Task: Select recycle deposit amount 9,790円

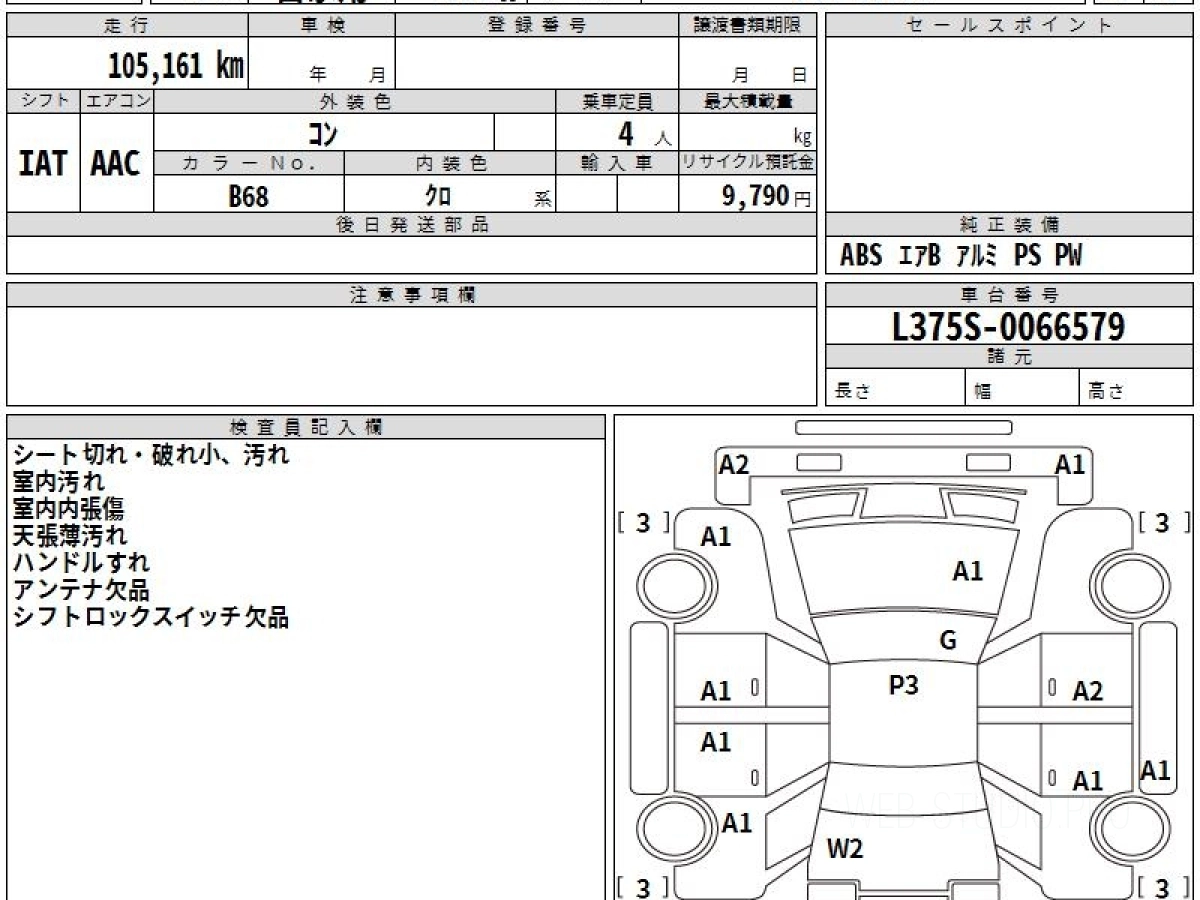Action: (x=767, y=196)
